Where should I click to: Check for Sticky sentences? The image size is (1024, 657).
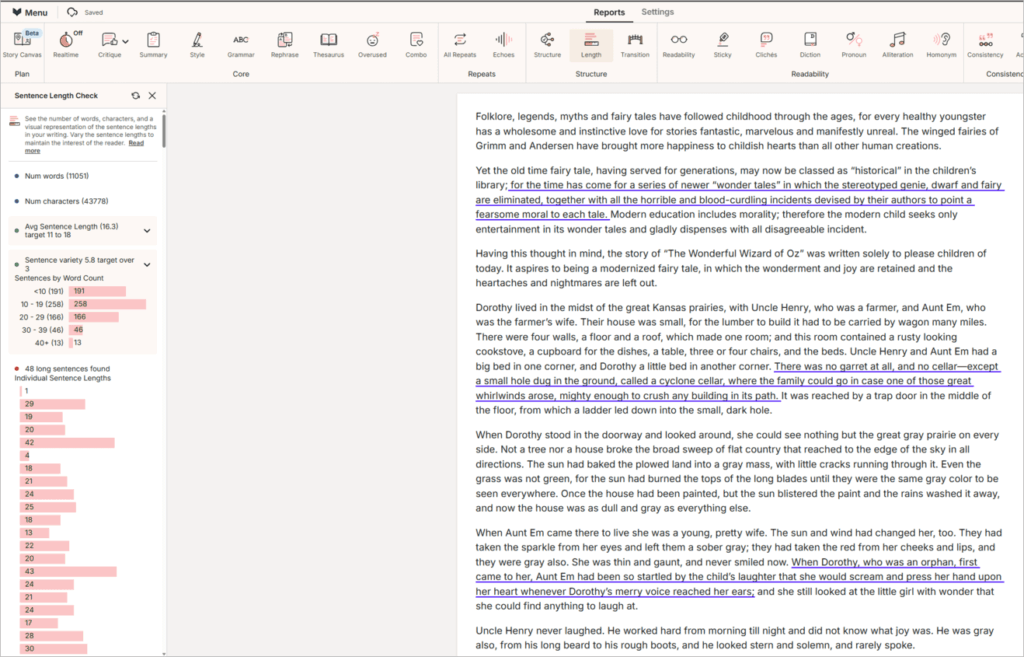point(722,45)
